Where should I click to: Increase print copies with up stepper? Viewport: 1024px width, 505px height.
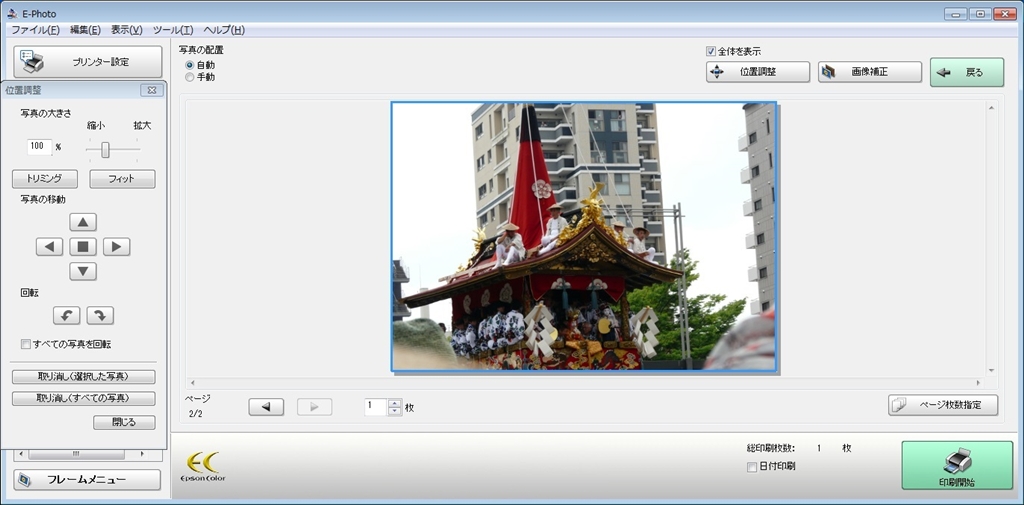pos(394,403)
